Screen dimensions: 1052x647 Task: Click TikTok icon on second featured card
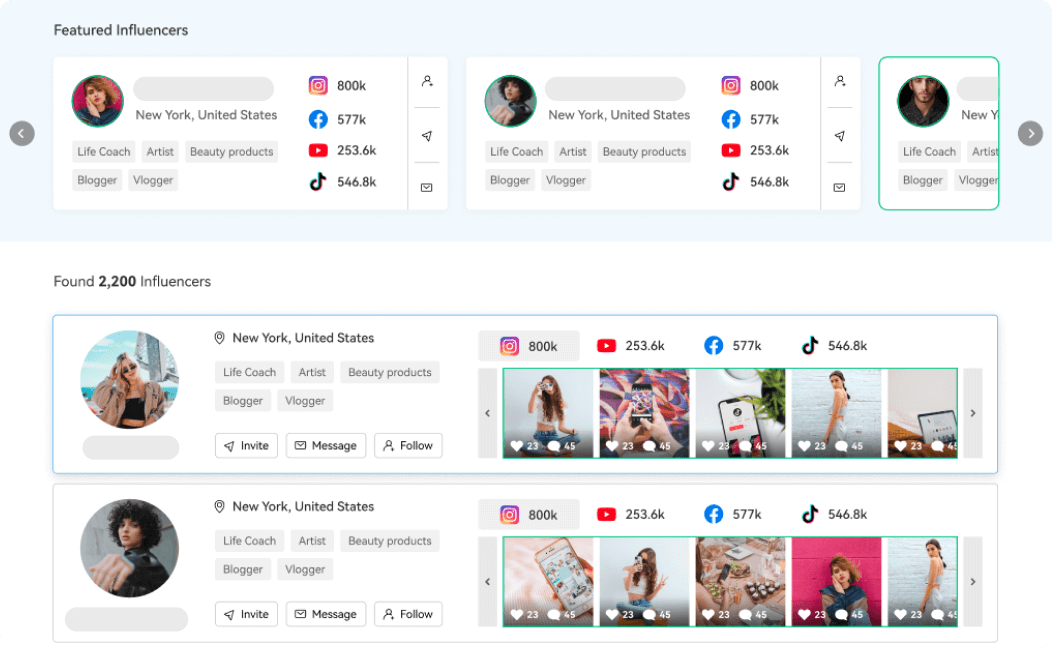tap(731, 182)
